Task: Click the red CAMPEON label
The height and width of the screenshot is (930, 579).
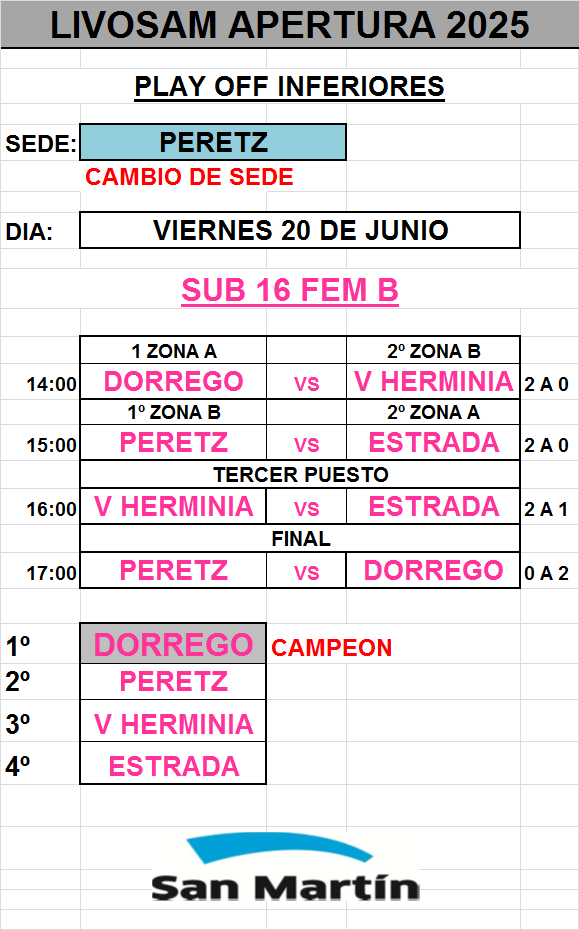Action: (332, 648)
